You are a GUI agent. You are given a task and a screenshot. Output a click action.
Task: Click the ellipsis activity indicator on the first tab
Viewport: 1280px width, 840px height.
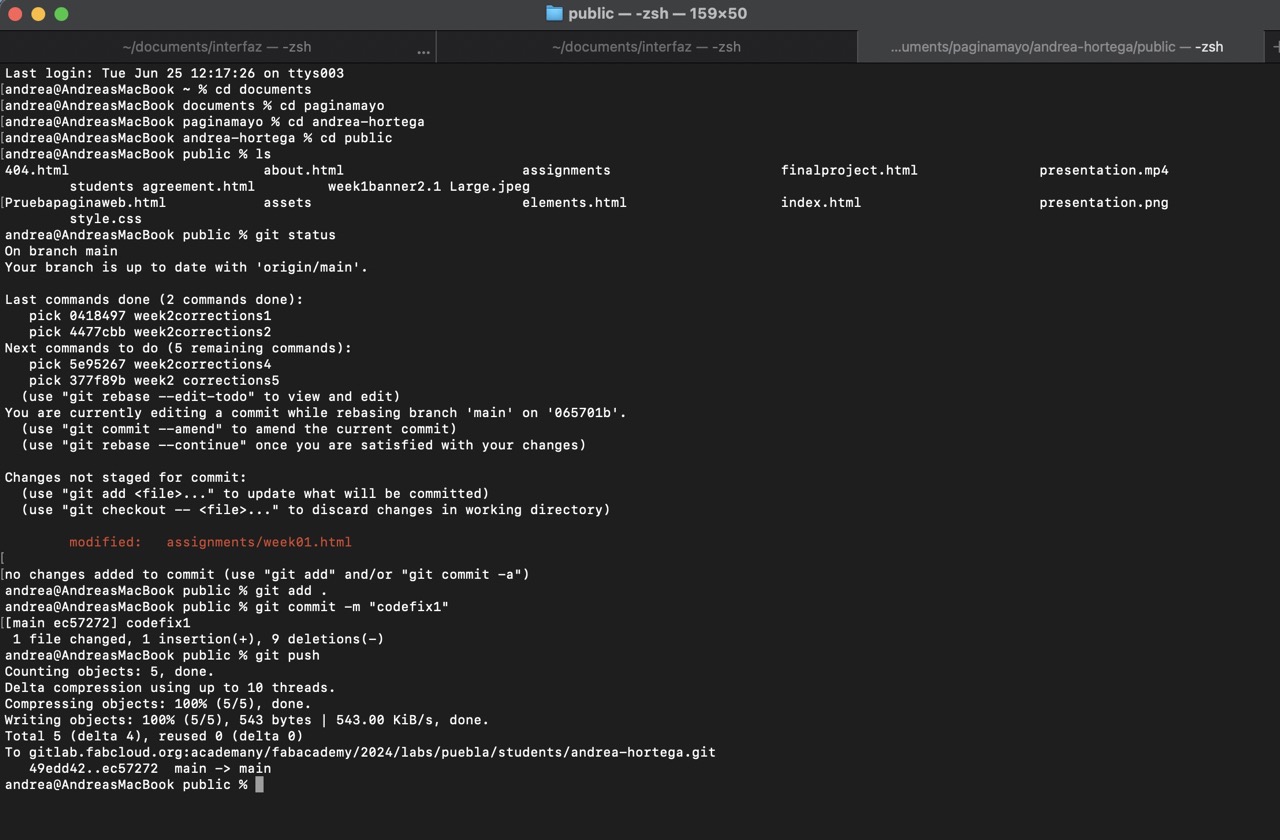423,50
